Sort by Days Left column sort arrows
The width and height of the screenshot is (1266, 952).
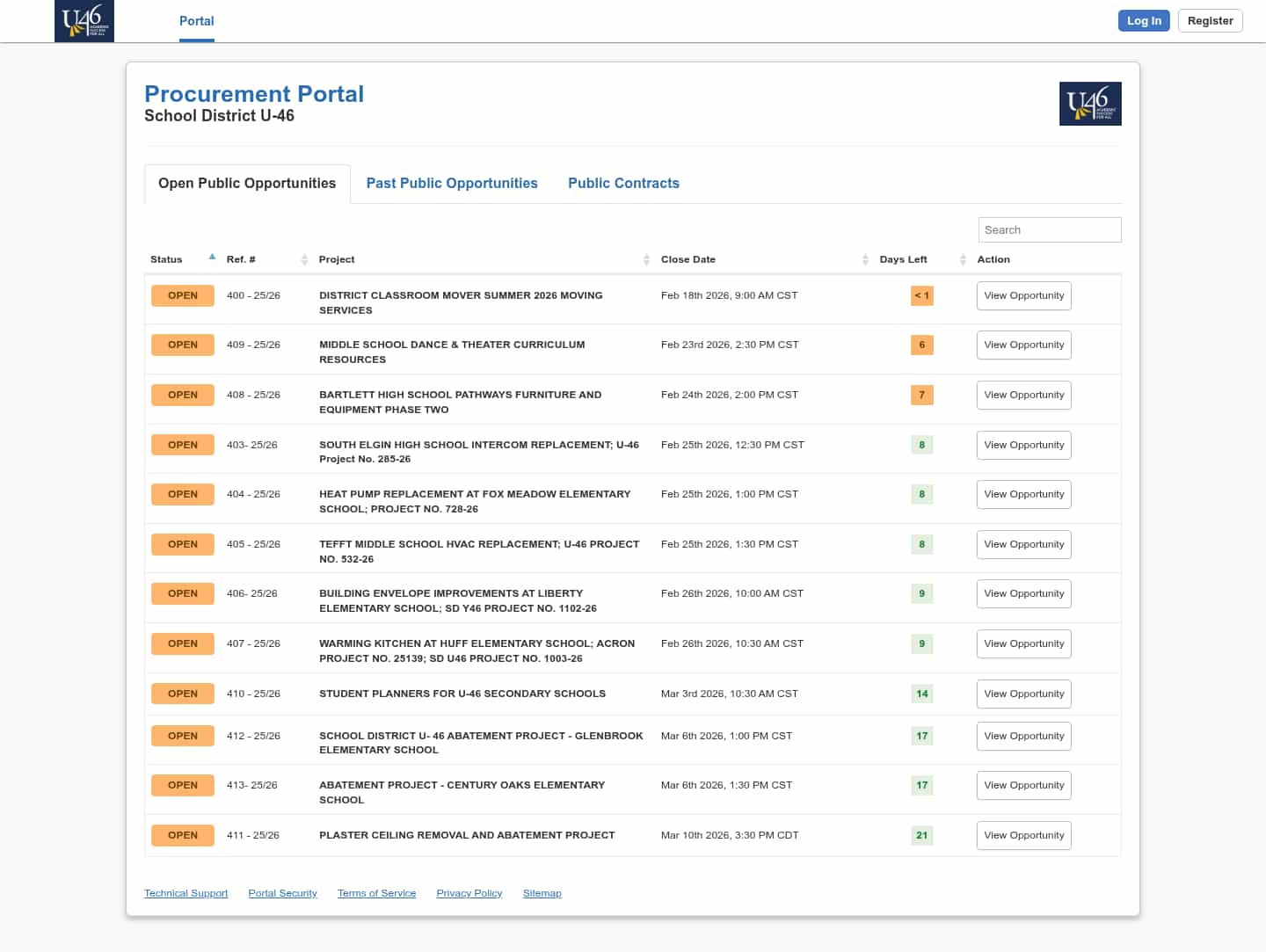click(963, 259)
